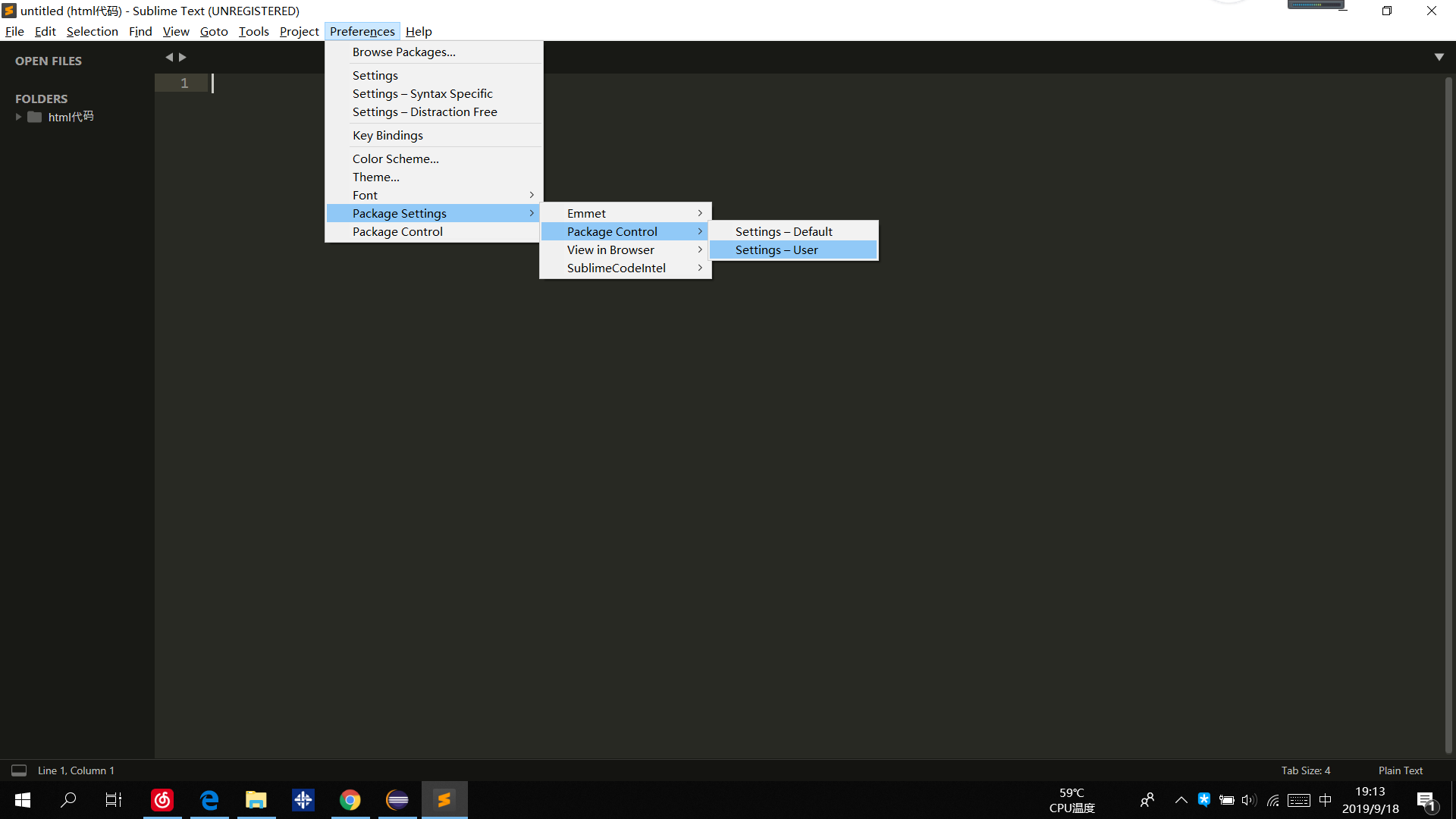Open the Help menu
Screen dimensions: 1456x819
click(x=419, y=31)
